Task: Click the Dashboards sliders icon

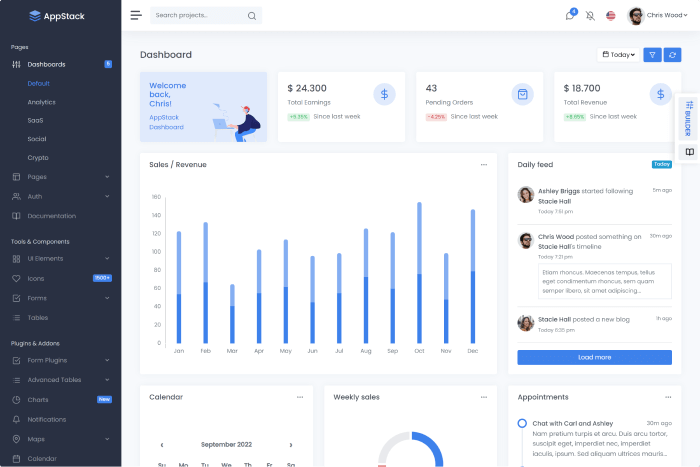Action: [17, 64]
